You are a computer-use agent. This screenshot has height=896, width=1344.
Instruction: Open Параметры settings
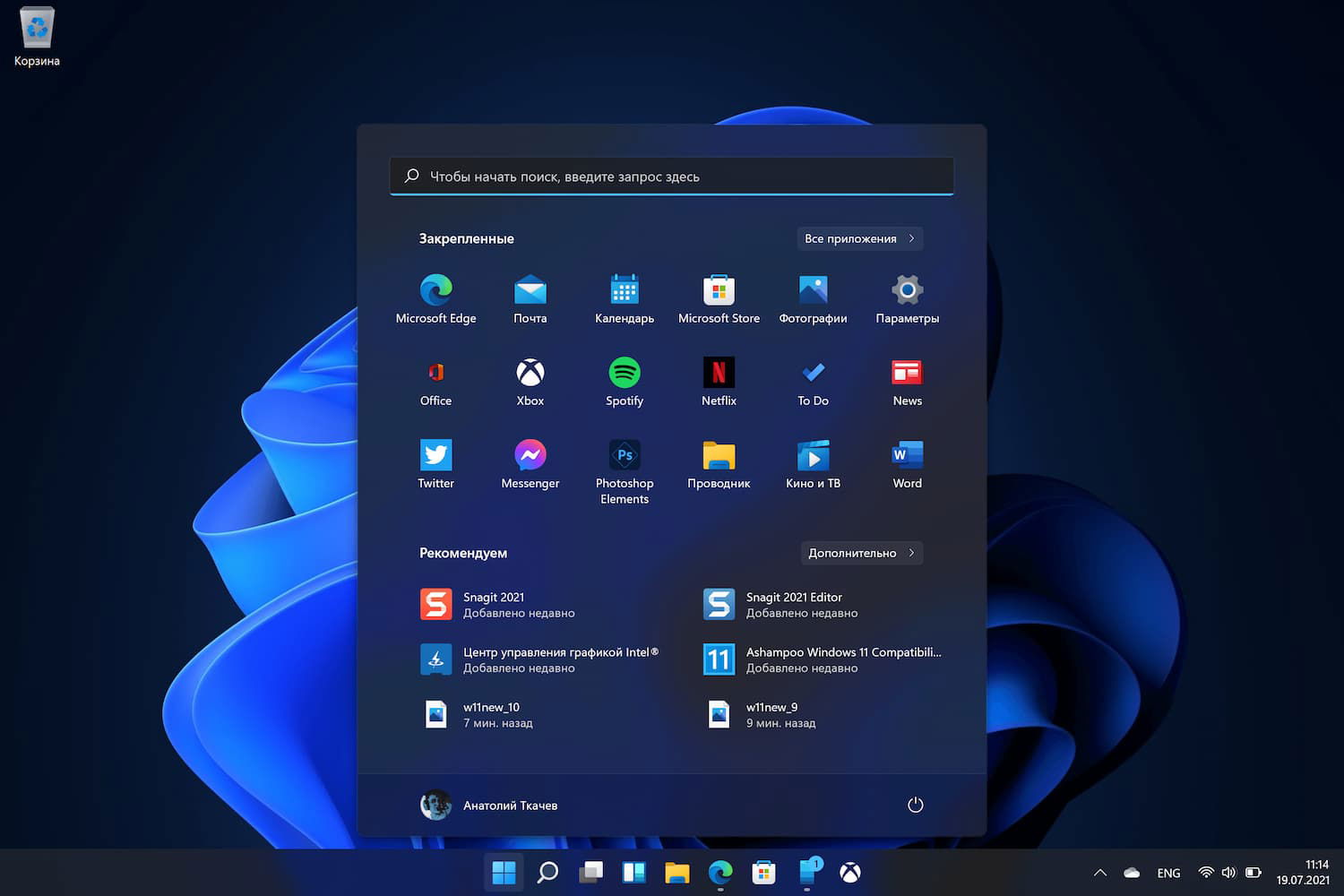click(907, 300)
